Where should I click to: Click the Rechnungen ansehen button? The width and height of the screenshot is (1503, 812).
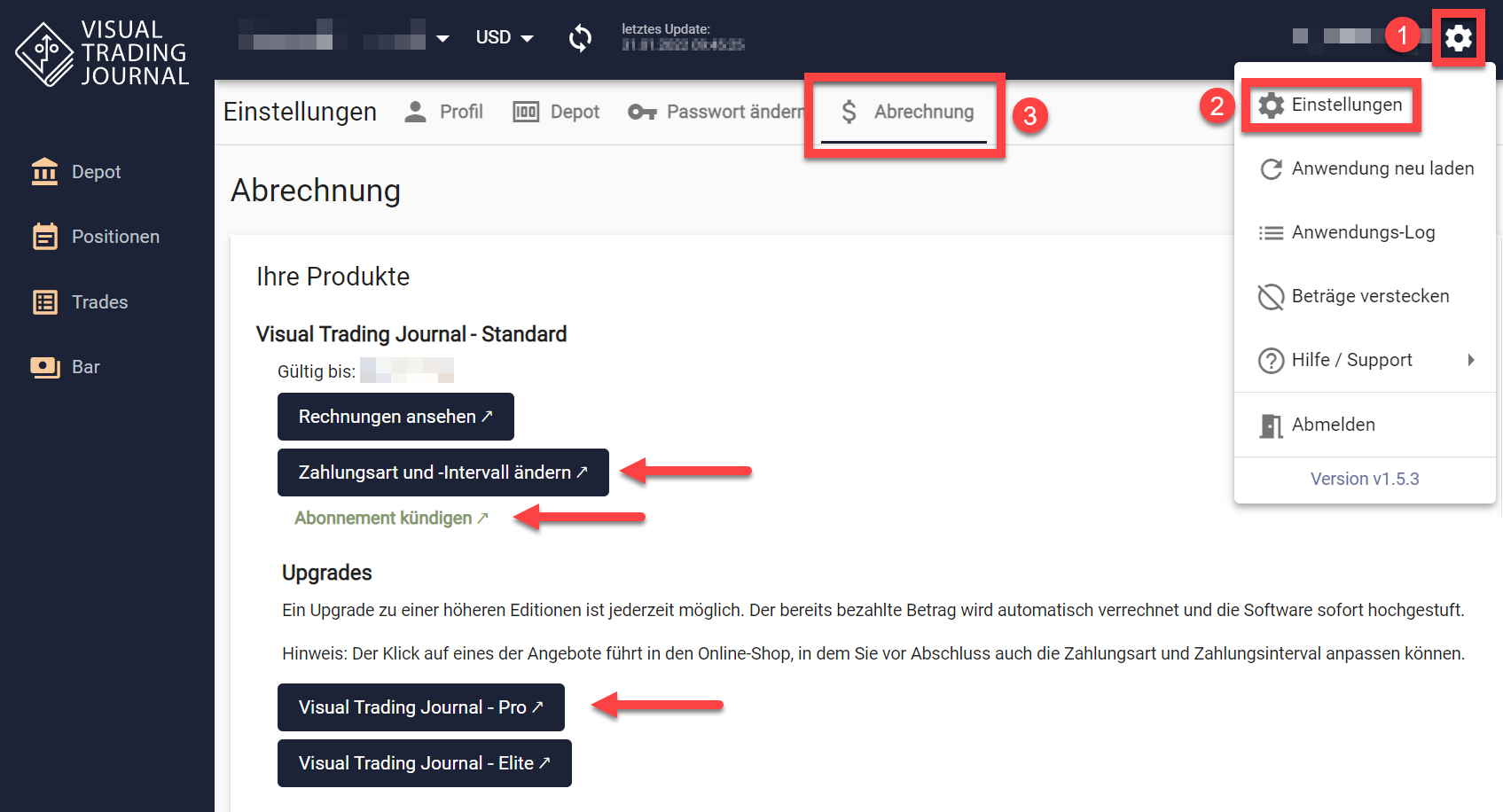coord(395,417)
